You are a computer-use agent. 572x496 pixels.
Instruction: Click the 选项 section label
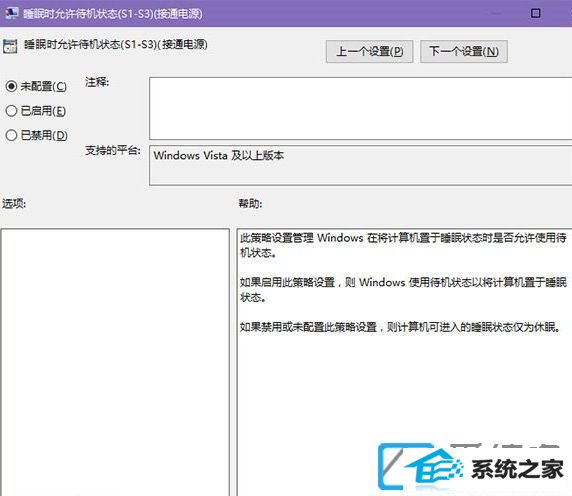[14, 203]
